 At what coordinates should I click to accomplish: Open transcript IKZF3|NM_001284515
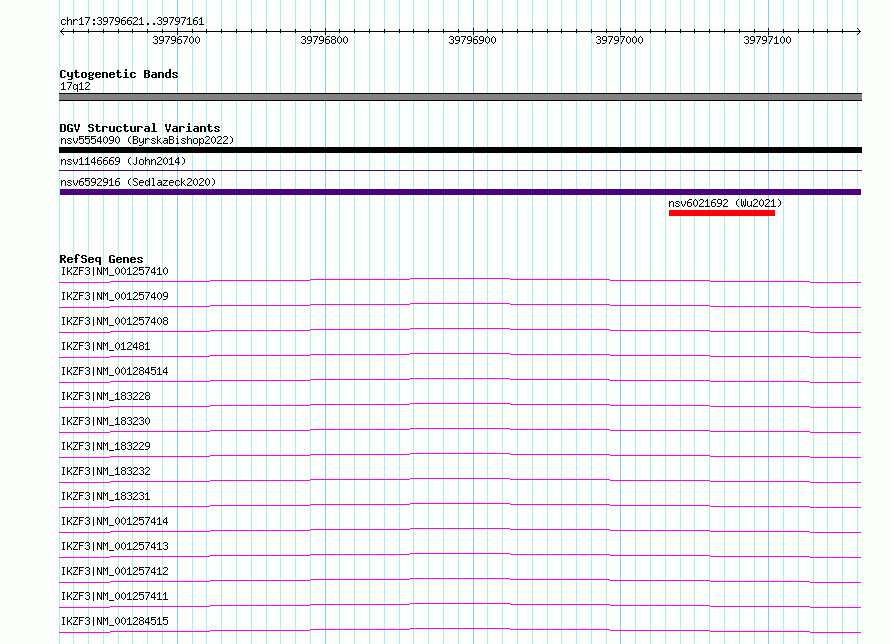pyautogui.click(x=115, y=621)
